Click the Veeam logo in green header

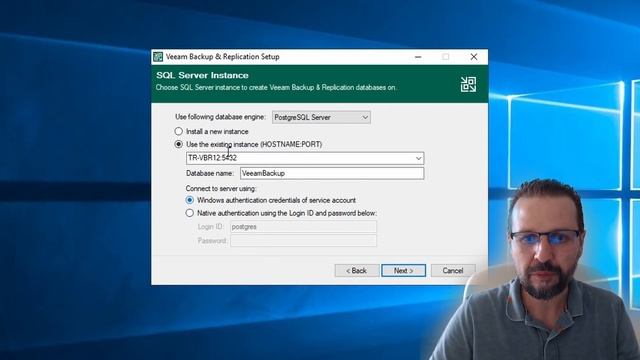(x=468, y=84)
